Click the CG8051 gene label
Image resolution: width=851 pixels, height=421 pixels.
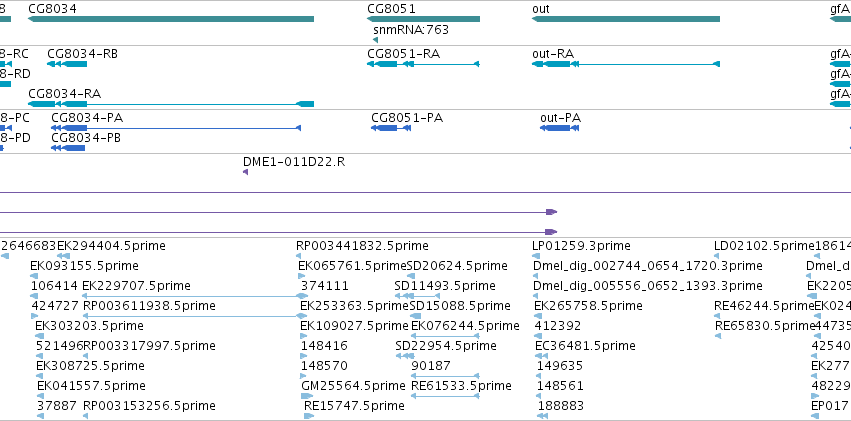(391, 9)
